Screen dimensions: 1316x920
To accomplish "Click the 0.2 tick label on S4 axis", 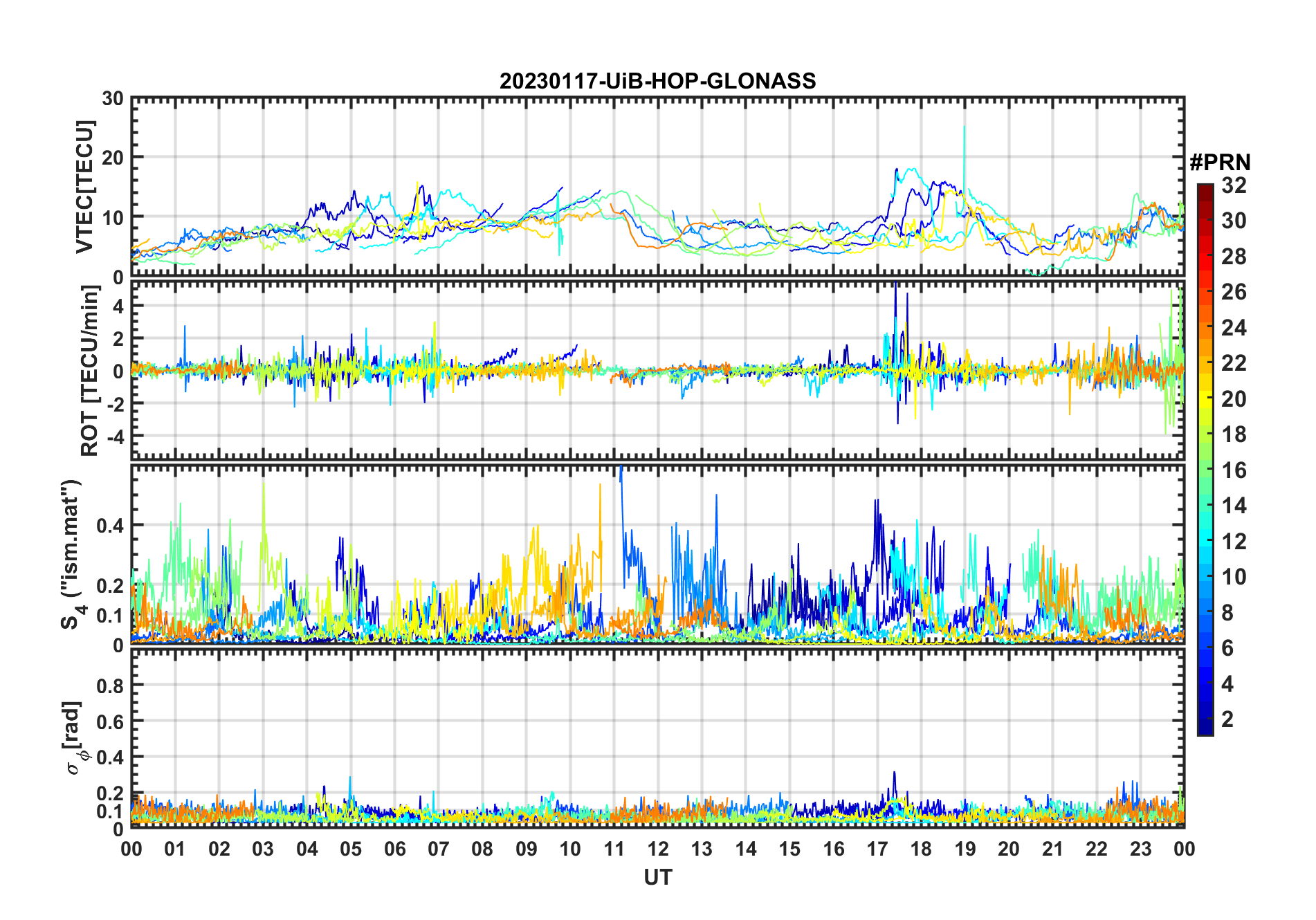I will 110,585.
